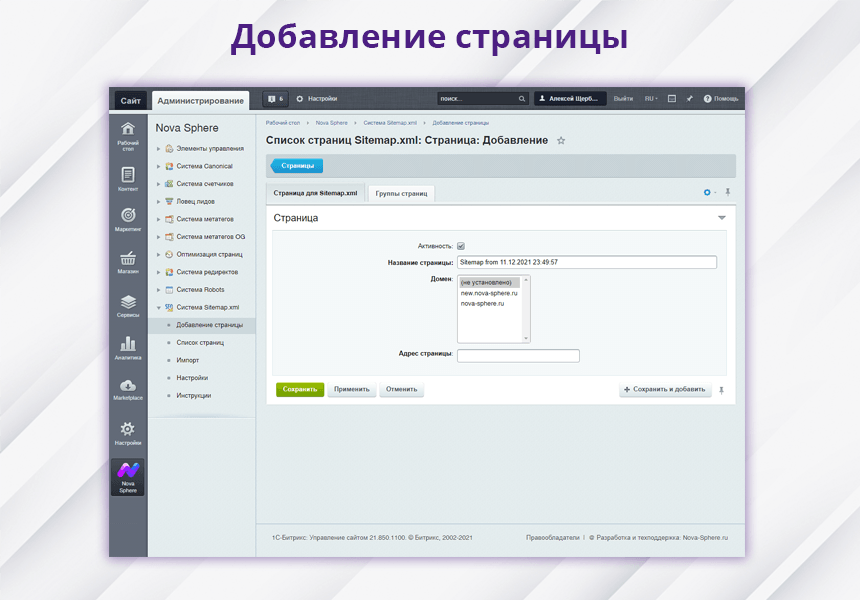Open the Сервисы sidebar icon

point(128,304)
